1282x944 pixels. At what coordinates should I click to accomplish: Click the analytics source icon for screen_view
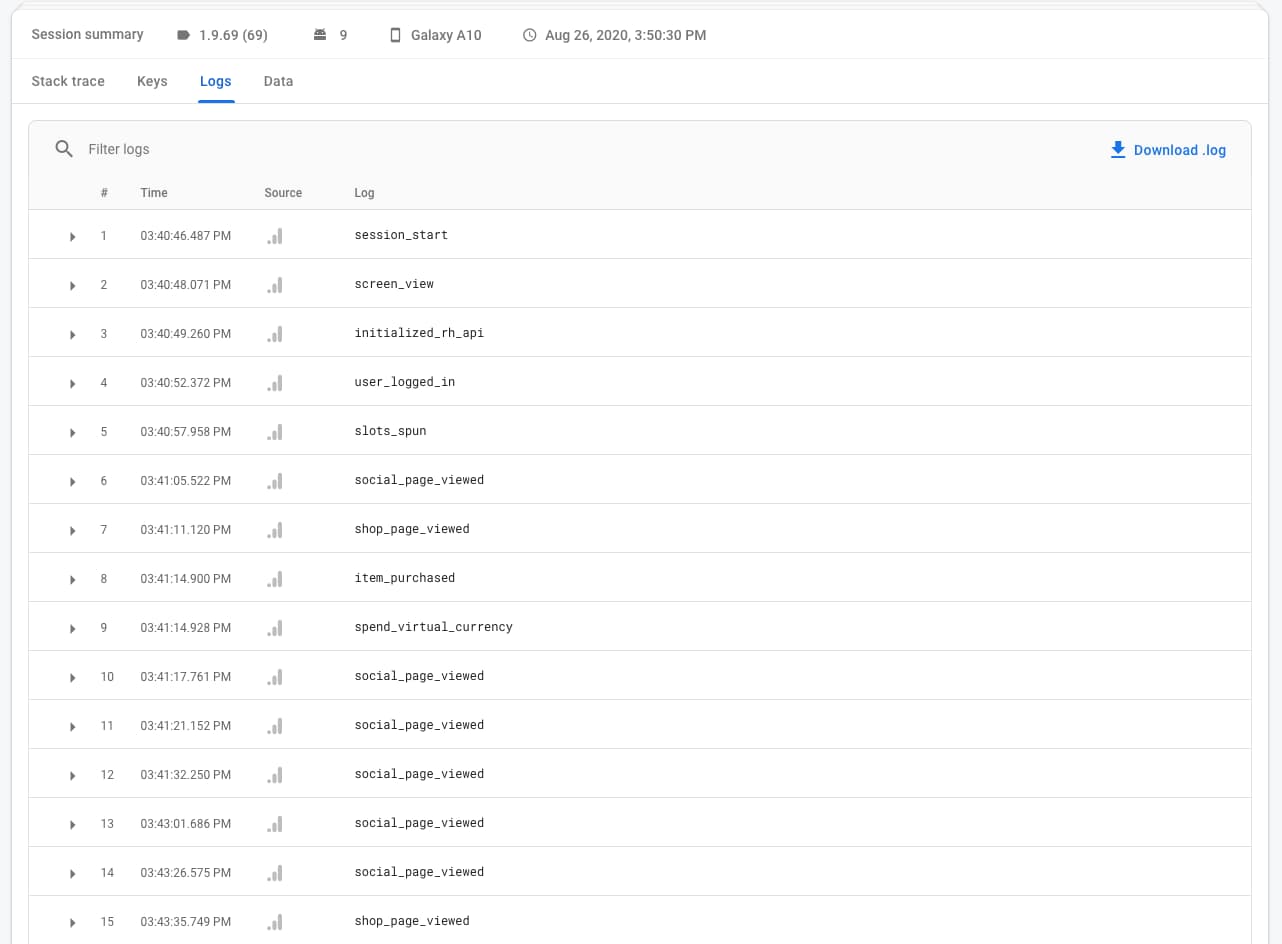275,285
